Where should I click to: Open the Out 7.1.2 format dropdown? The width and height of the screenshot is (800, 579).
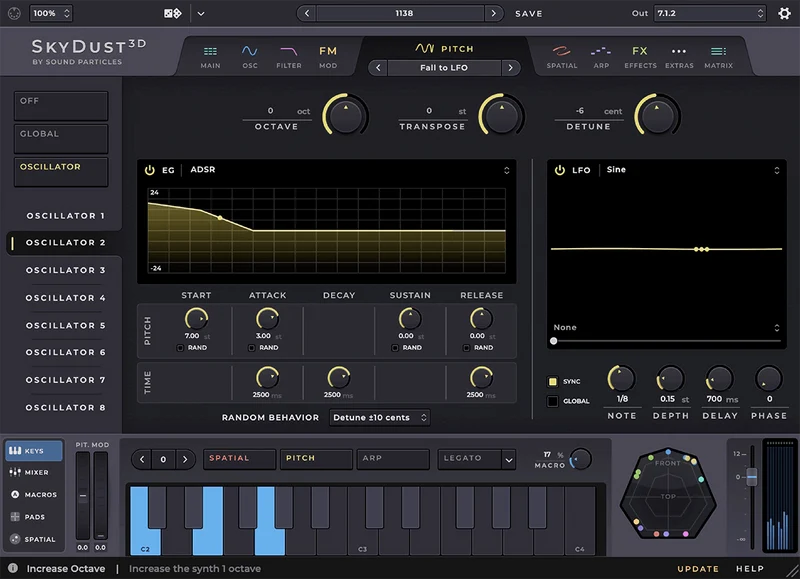pyautogui.click(x=710, y=13)
